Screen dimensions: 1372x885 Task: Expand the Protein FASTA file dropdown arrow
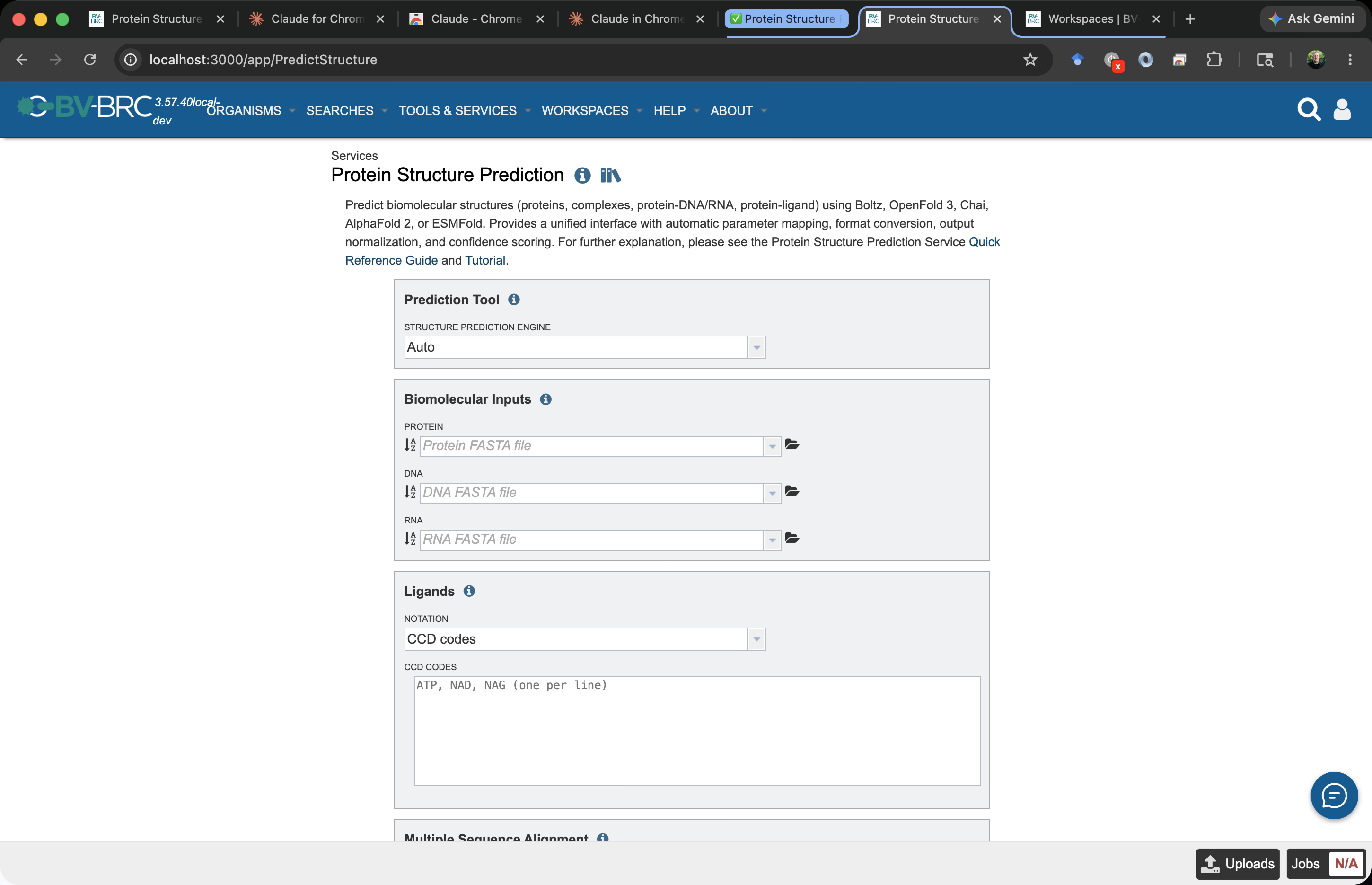[x=772, y=446]
